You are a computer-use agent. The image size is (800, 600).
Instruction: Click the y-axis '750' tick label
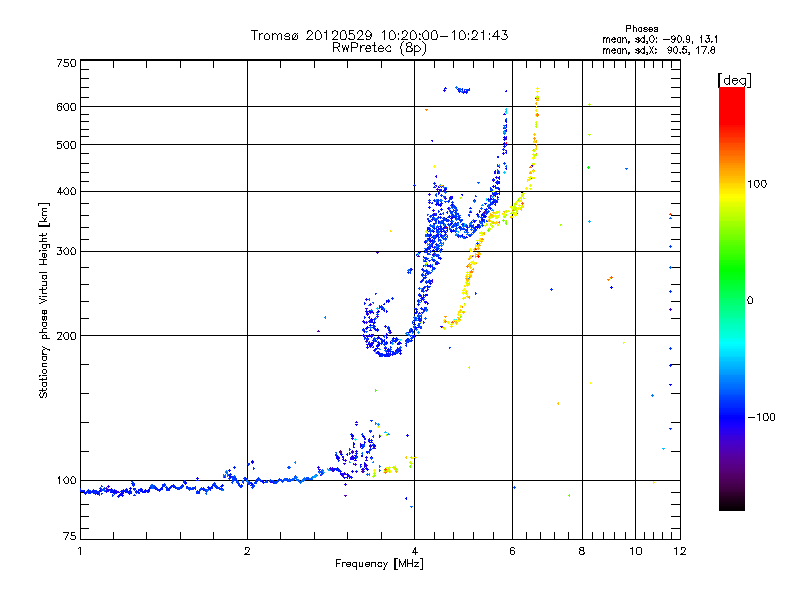[x=66, y=63]
